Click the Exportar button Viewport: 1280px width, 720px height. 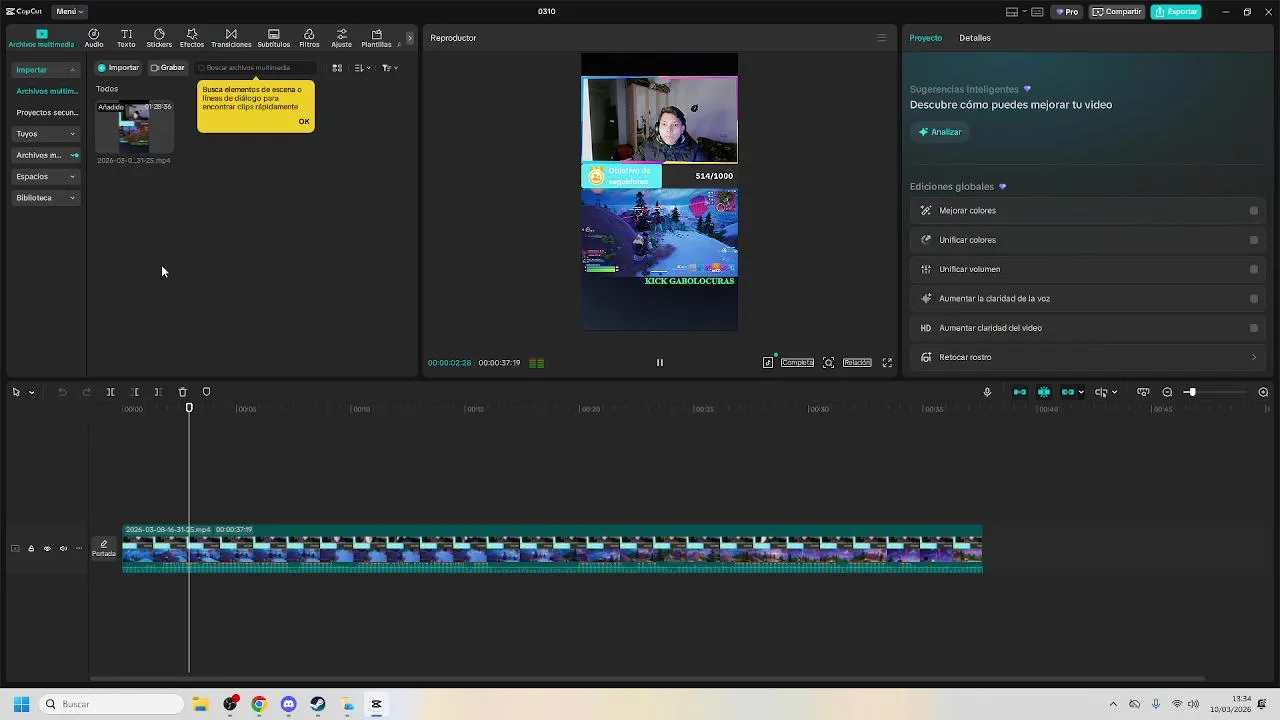click(1176, 12)
